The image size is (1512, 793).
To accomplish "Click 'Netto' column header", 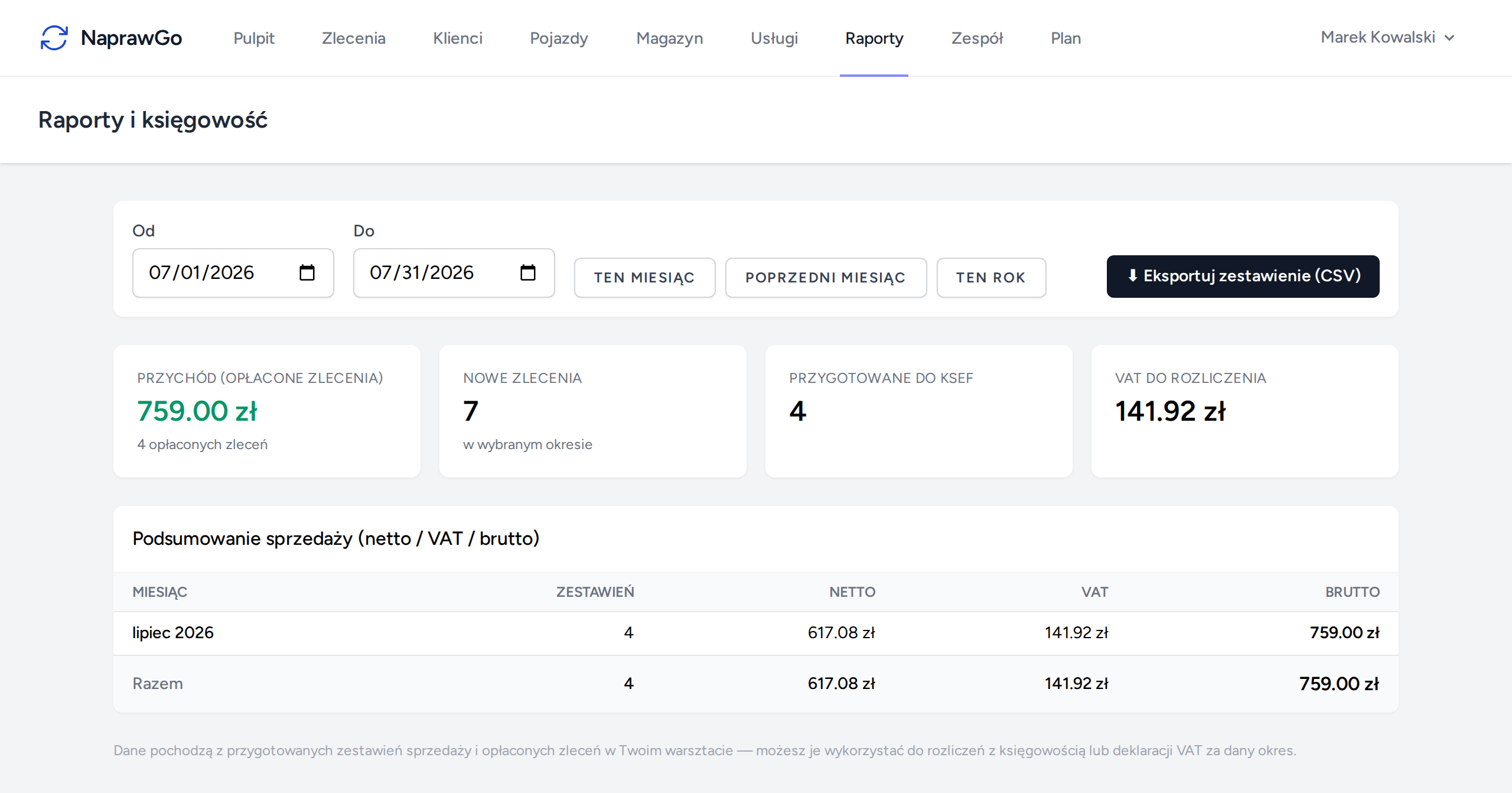I will click(852, 592).
